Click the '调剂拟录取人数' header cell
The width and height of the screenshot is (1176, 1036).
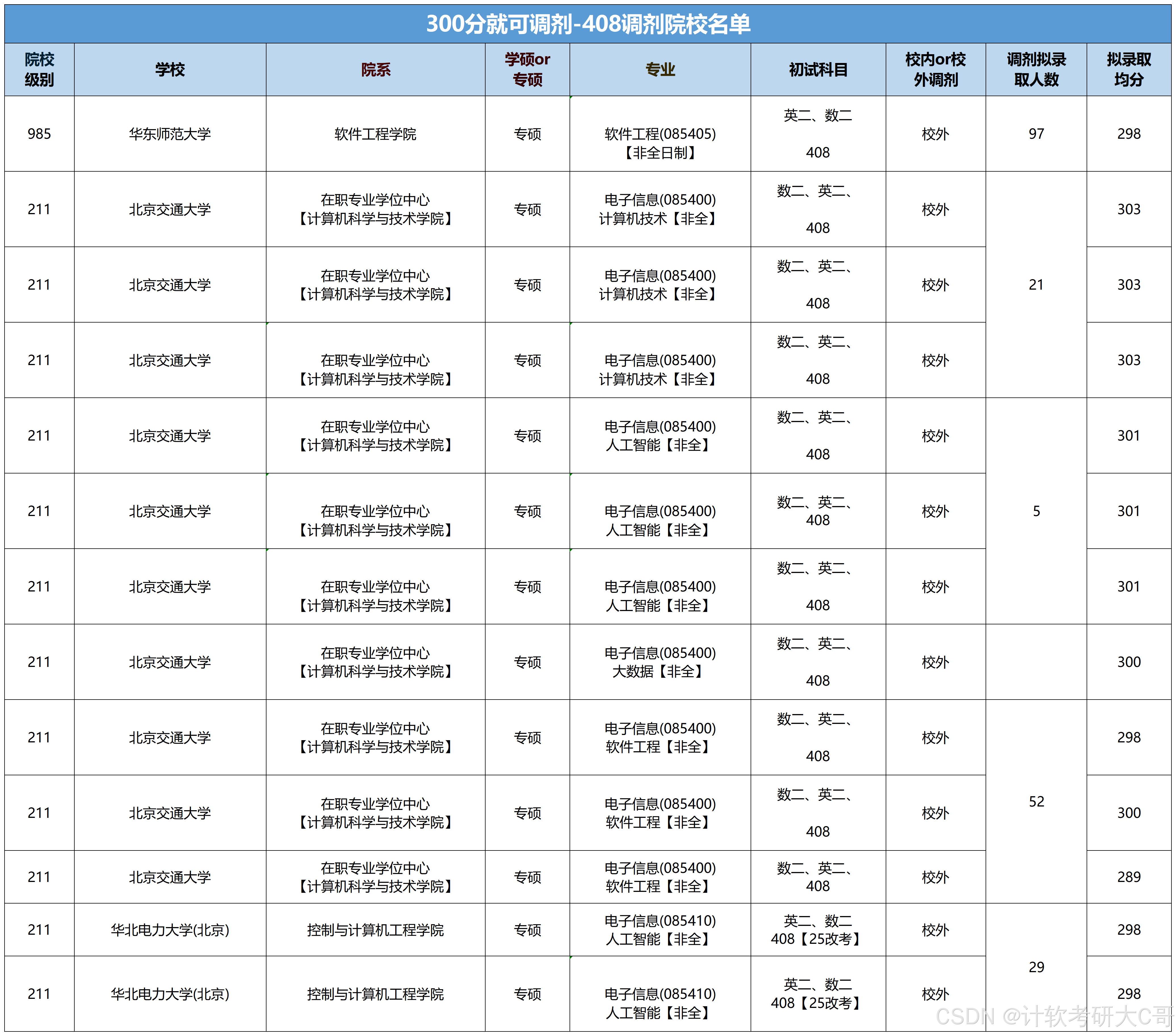pos(1036,70)
